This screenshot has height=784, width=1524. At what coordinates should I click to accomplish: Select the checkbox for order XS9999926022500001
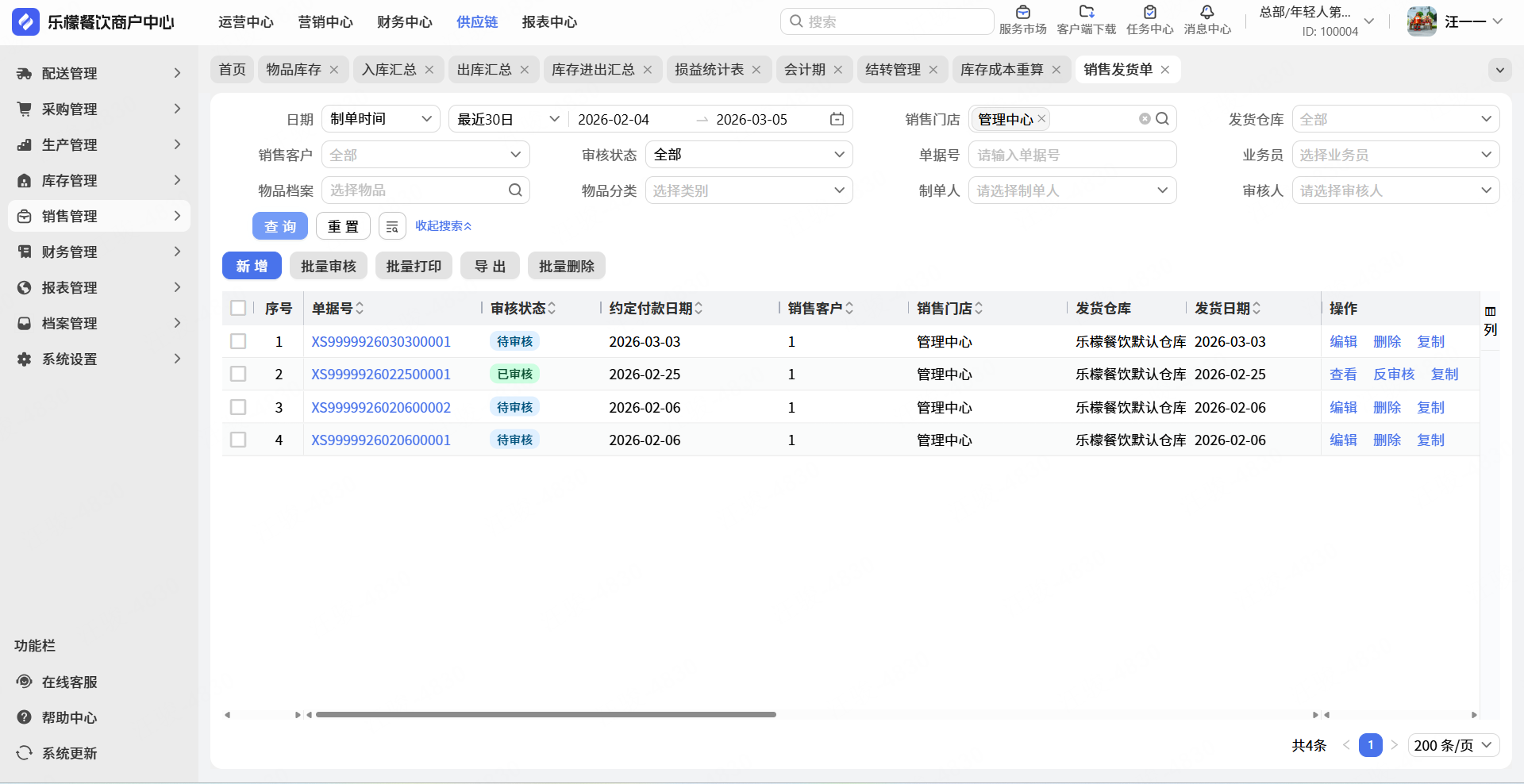(x=238, y=375)
